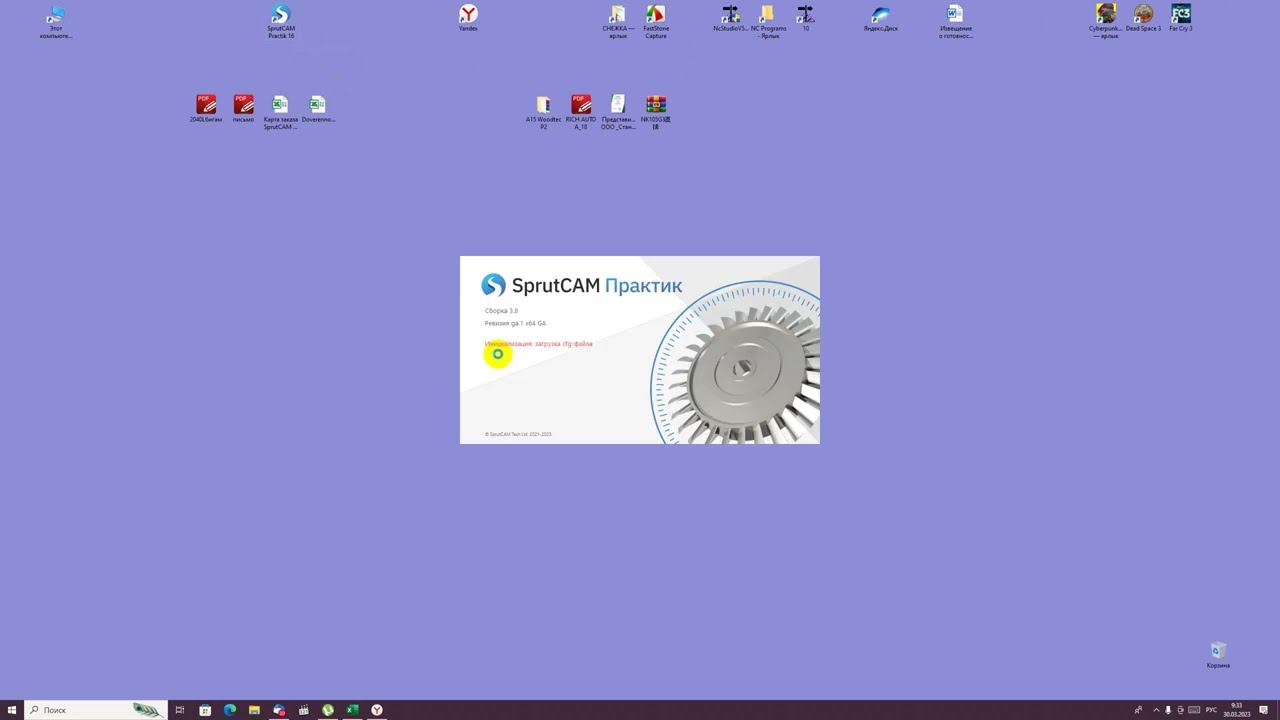Switch to the Excel taskbar app
Screen dimensions: 1280x720
(352, 710)
